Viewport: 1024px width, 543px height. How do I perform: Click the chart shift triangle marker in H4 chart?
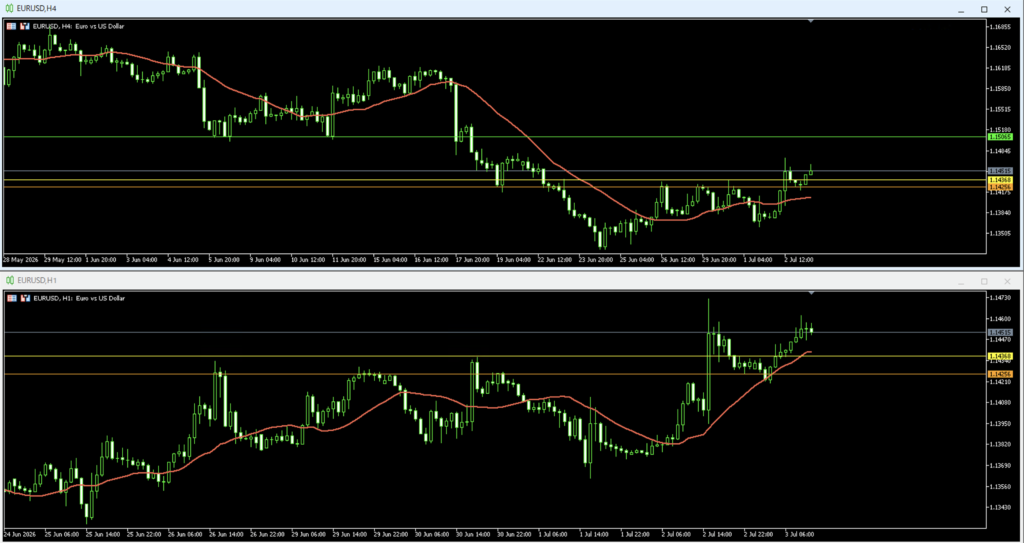click(x=810, y=22)
